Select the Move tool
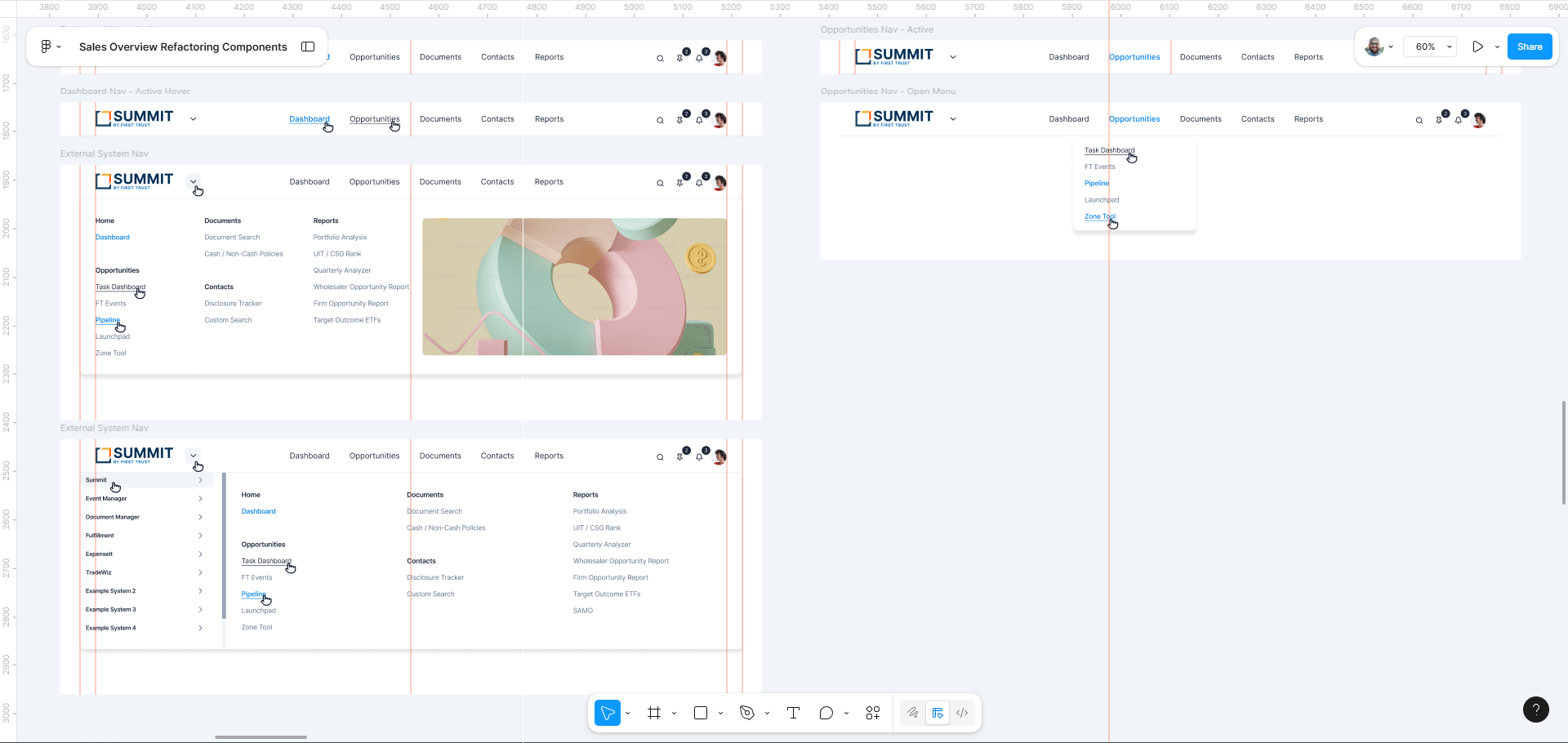This screenshot has height=743, width=1568. pos(608,713)
